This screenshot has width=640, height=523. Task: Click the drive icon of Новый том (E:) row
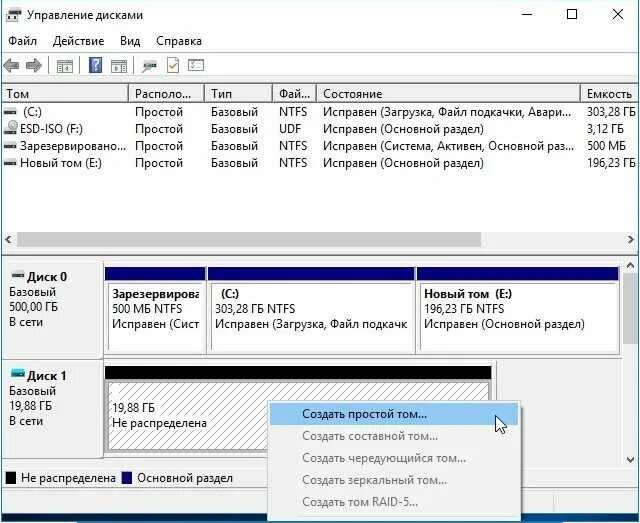(10, 163)
